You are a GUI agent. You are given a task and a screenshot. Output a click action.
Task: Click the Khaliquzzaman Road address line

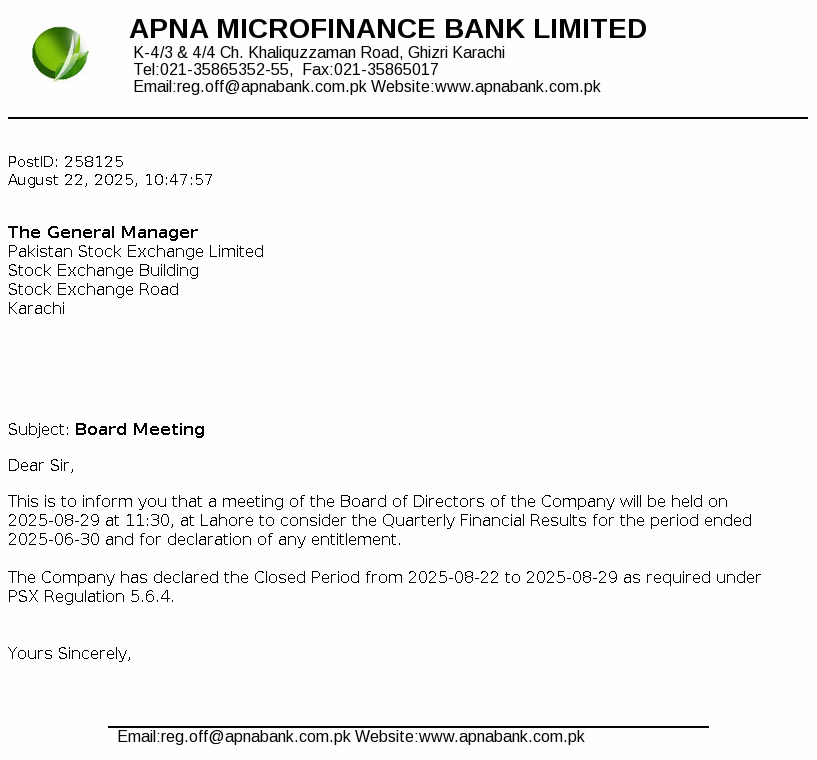319,53
